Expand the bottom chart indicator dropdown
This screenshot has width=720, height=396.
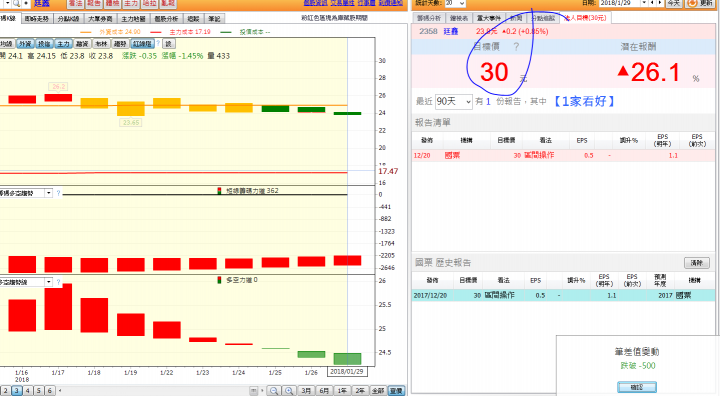[x=49, y=282]
